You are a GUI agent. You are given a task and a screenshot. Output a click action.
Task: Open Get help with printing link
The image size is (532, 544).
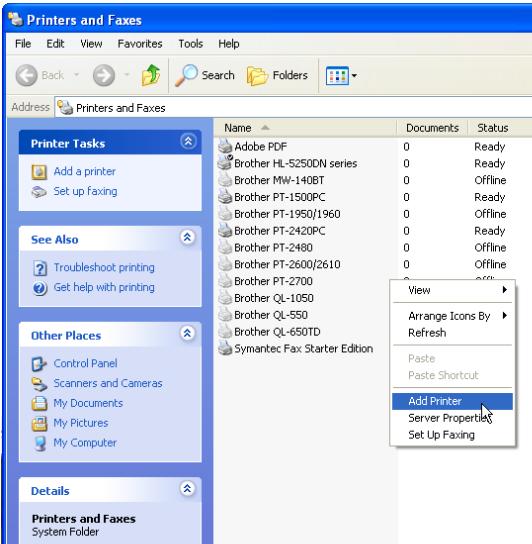(x=104, y=288)
